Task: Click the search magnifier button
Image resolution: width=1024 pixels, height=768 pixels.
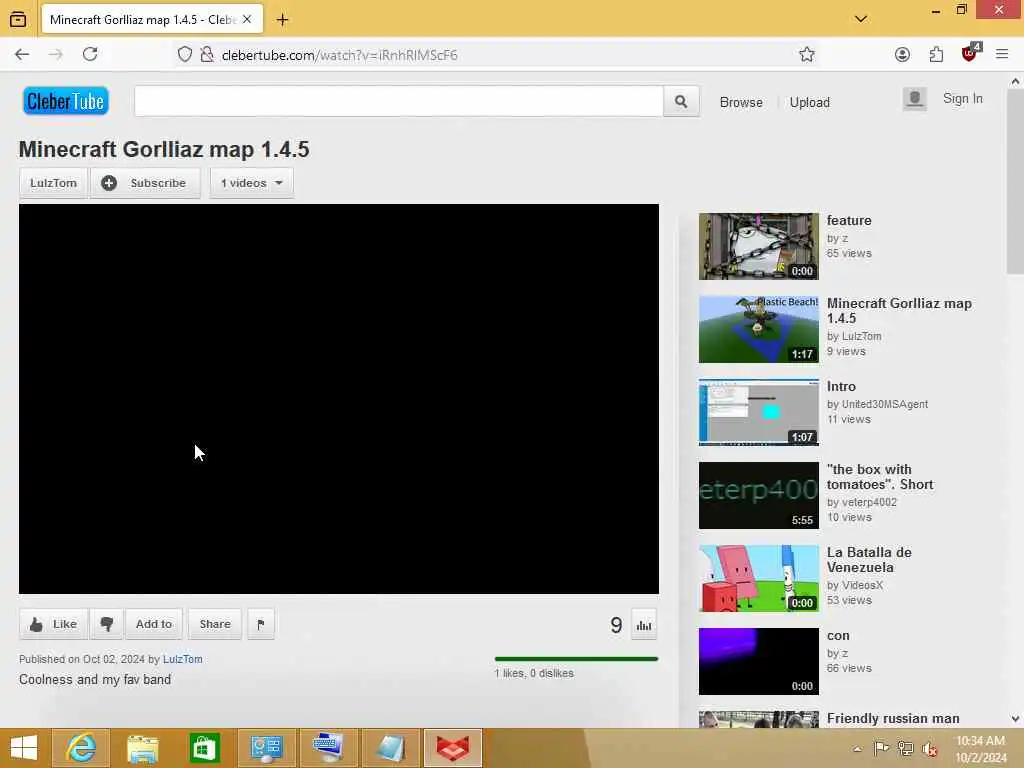Action: (681, 101)
